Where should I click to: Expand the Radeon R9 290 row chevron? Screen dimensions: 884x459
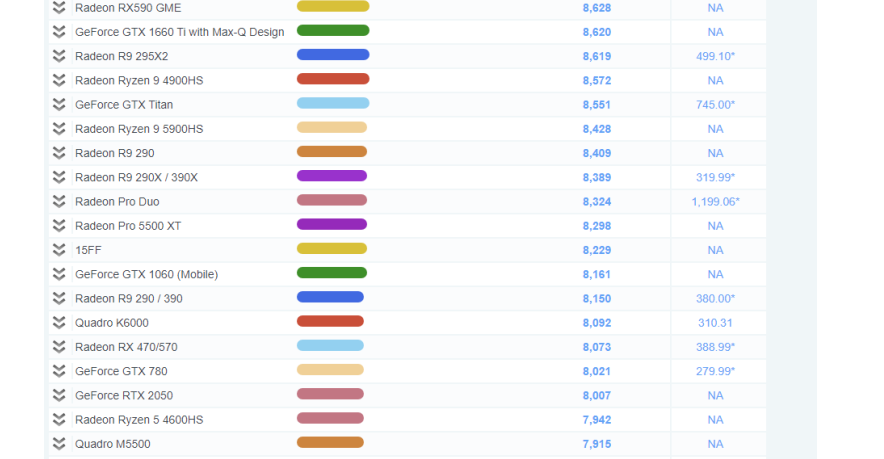click(x=59, y=153)
